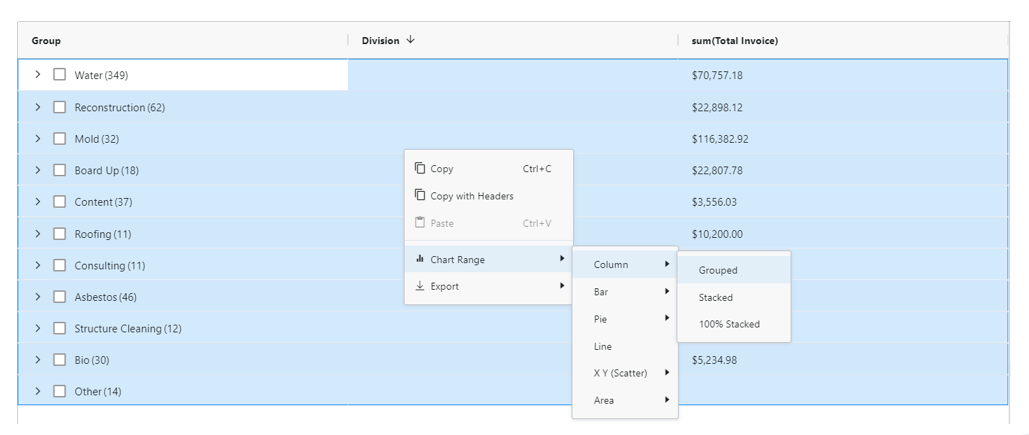Choose the 100% Stacked option
1029x435 pixels.
click(x=729, y=324)
